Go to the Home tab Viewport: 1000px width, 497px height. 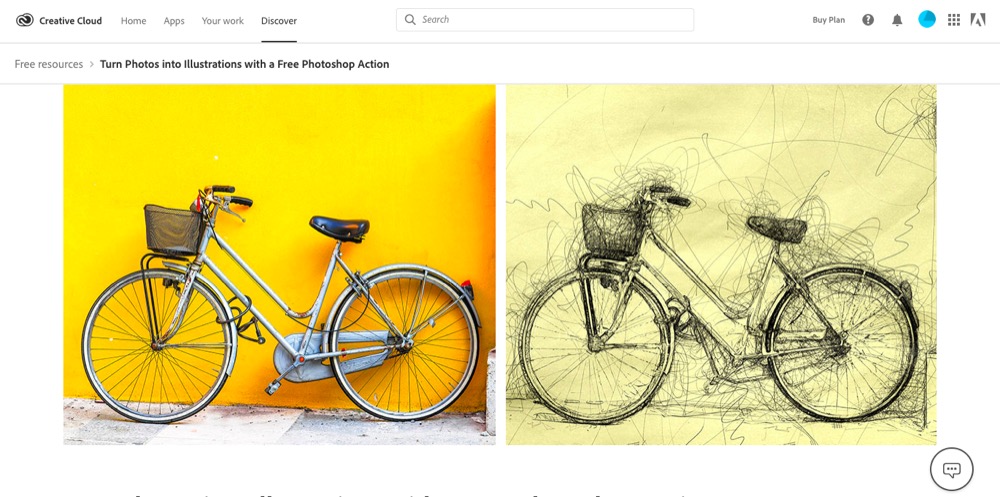pos(133,20)
